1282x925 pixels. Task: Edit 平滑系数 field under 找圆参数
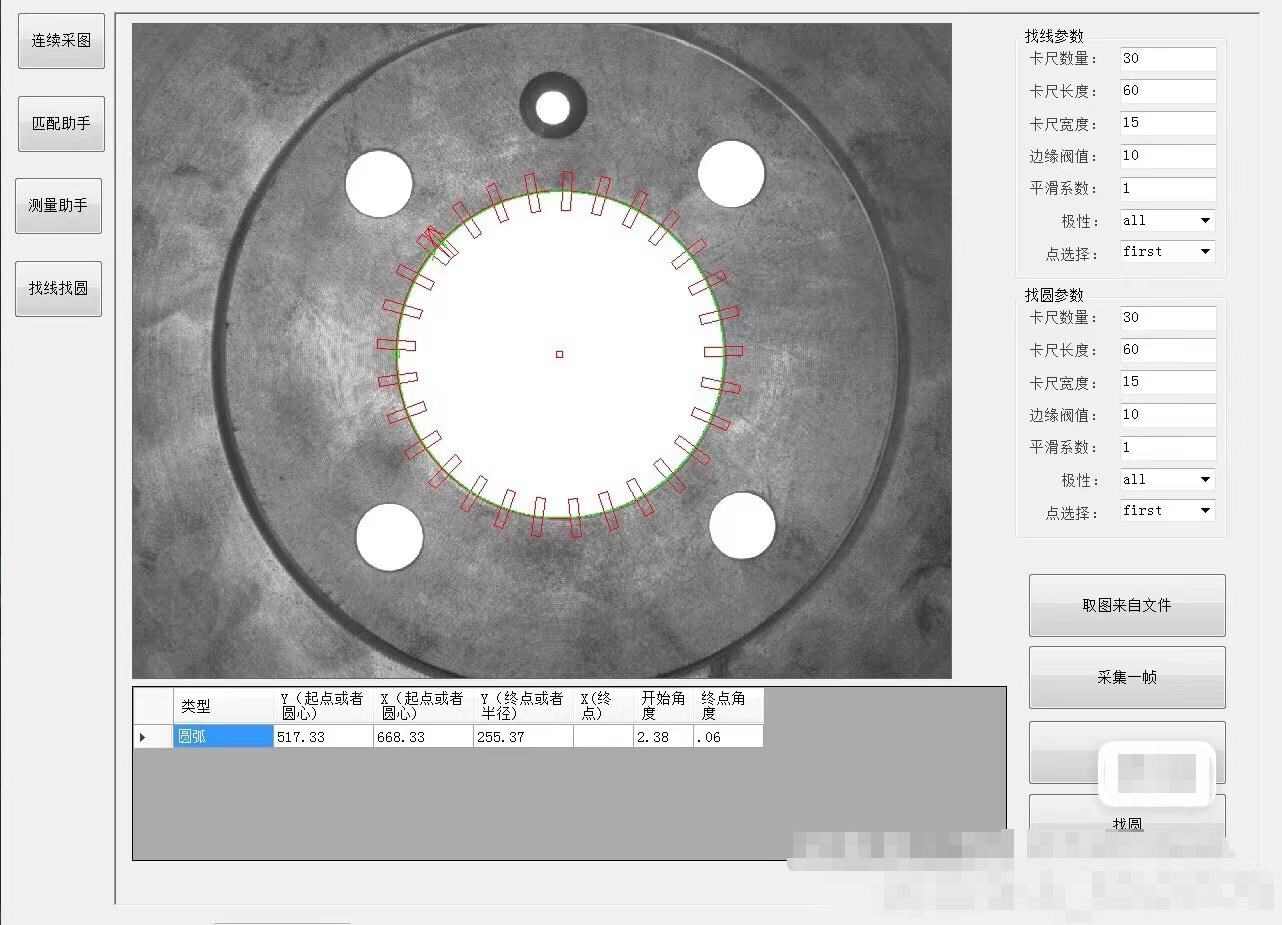(1168, 448)
